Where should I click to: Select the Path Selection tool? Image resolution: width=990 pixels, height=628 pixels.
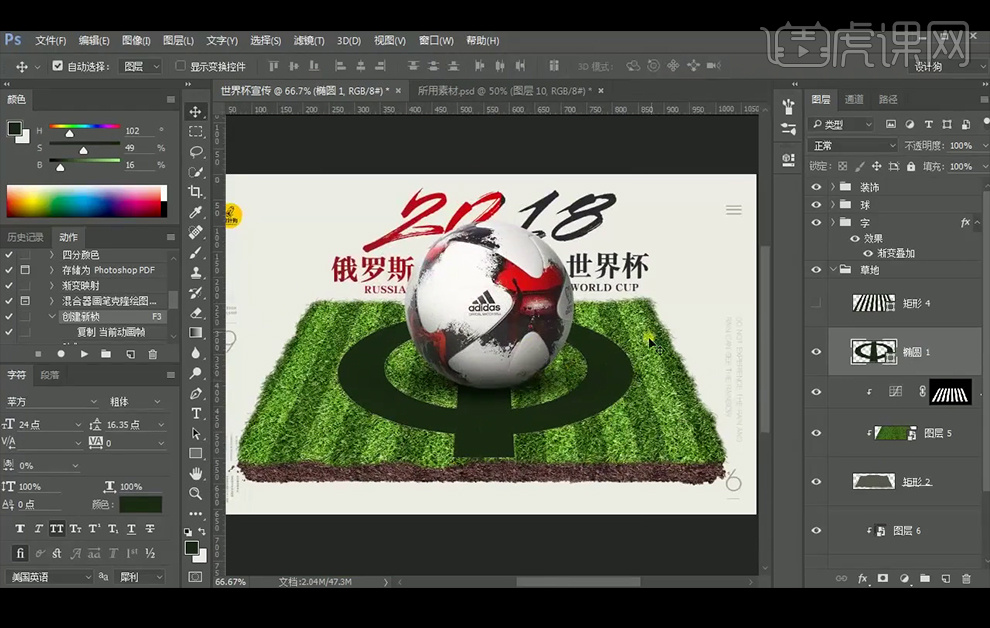click(196, 434)
